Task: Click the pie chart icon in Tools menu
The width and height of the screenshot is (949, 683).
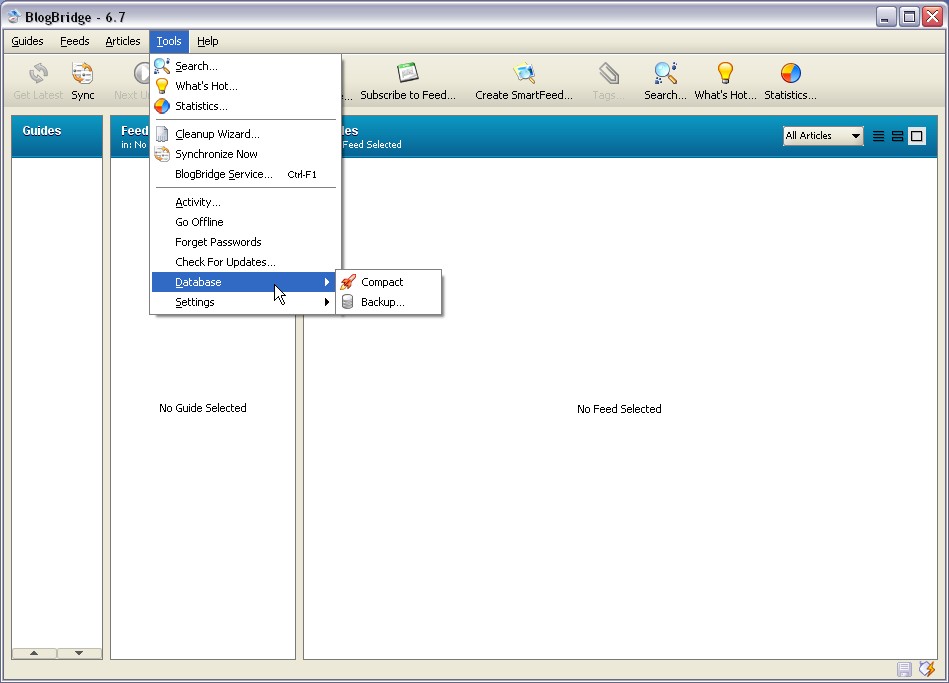Action: [162, 106]
